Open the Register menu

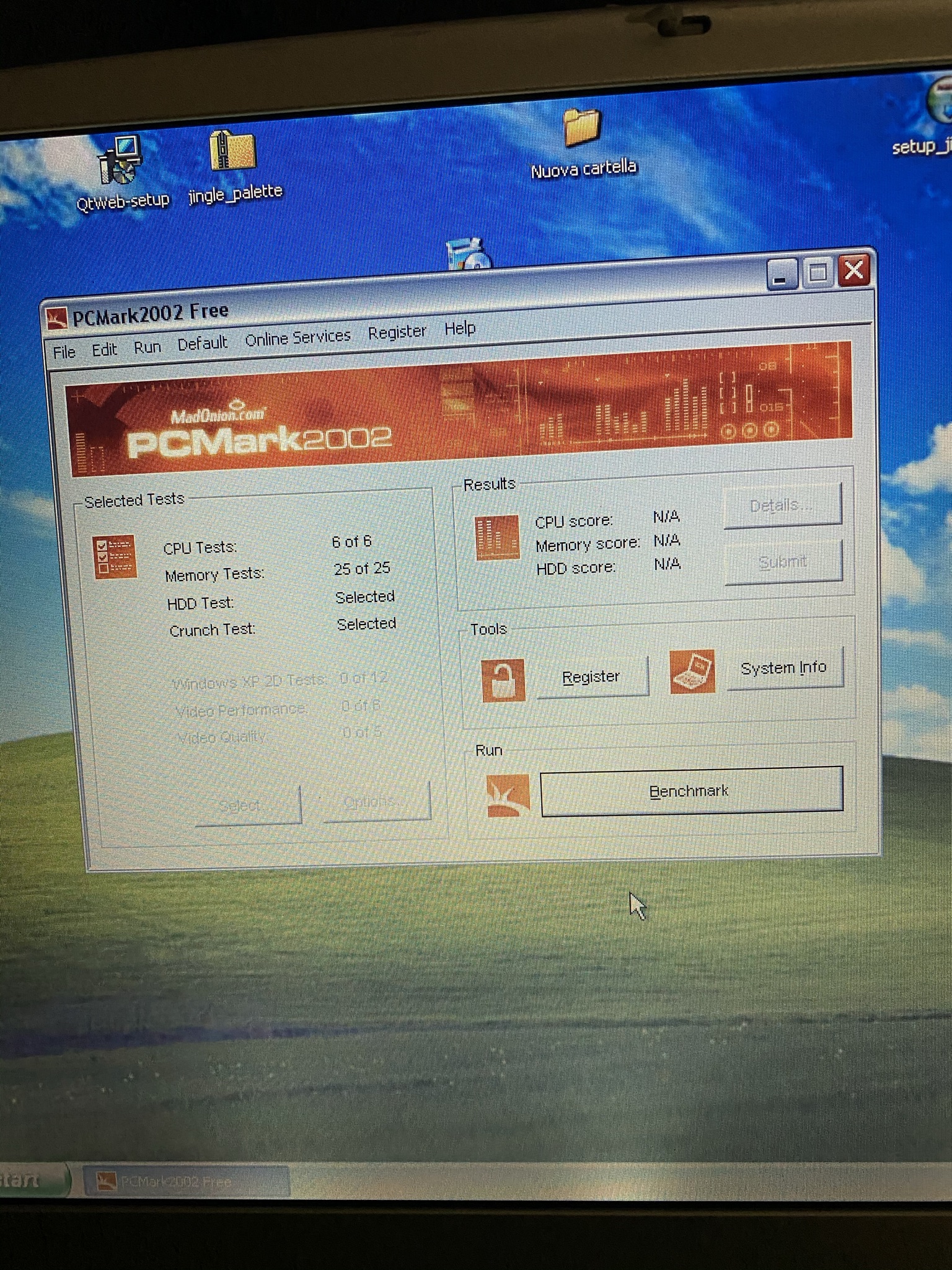point(397,332)
